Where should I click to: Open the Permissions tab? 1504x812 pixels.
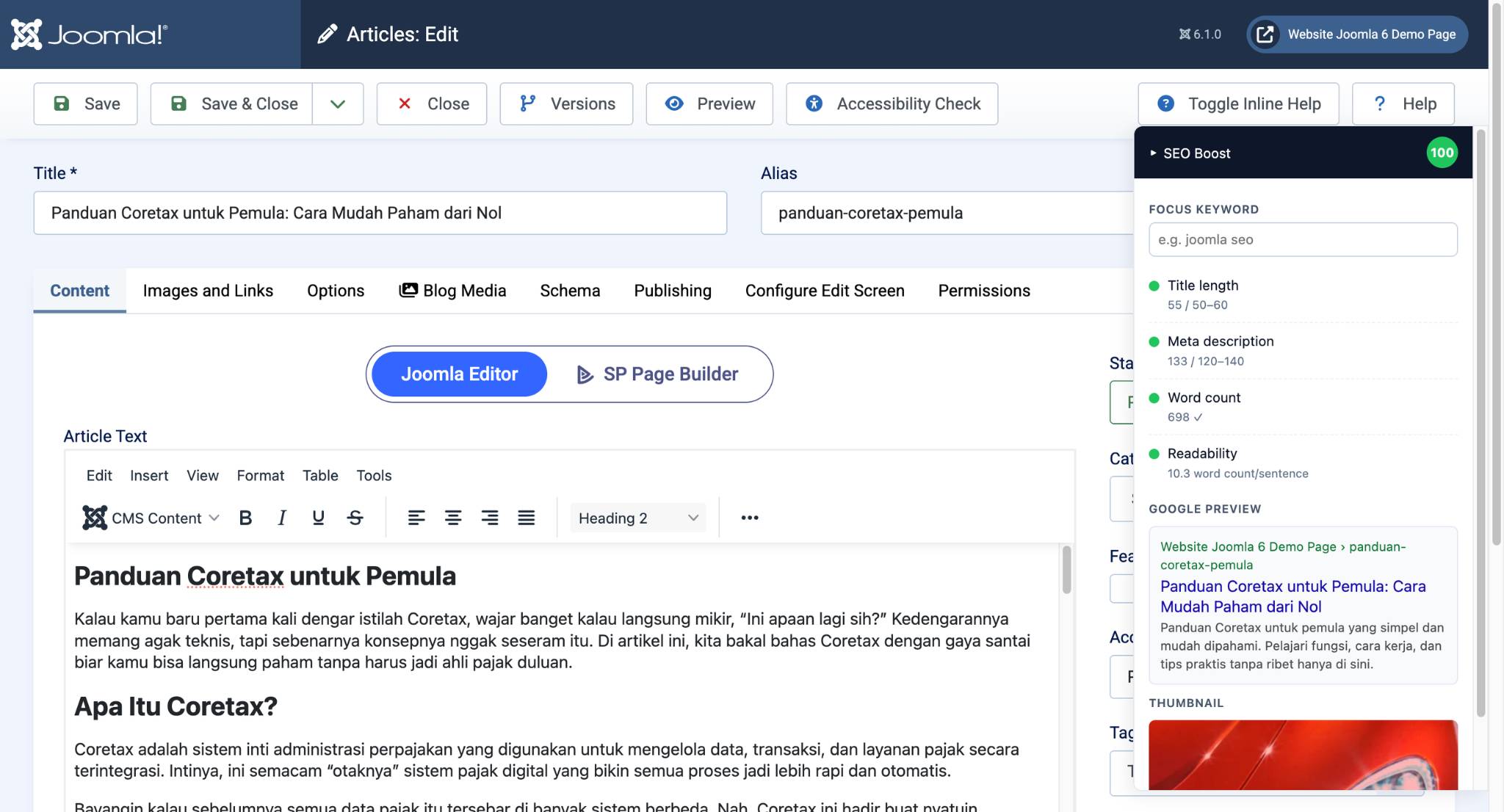coord(984,291)
